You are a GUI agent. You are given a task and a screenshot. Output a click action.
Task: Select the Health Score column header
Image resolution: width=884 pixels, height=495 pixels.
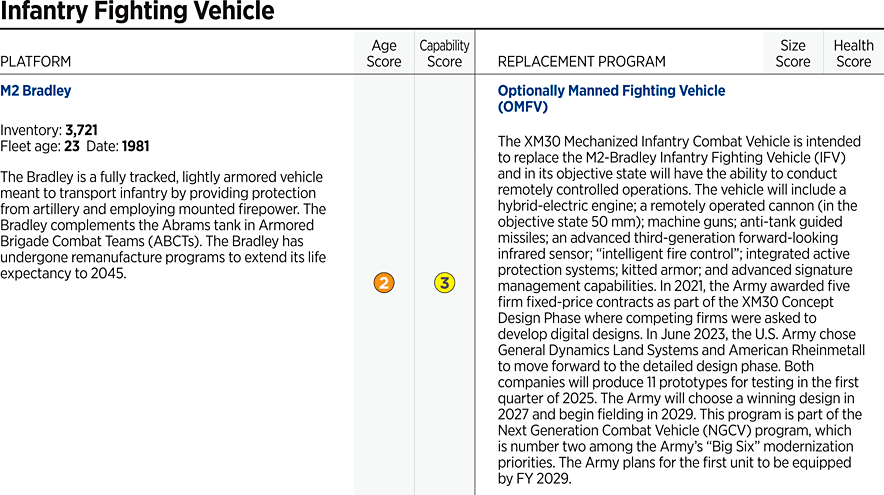tap(853, 54)
